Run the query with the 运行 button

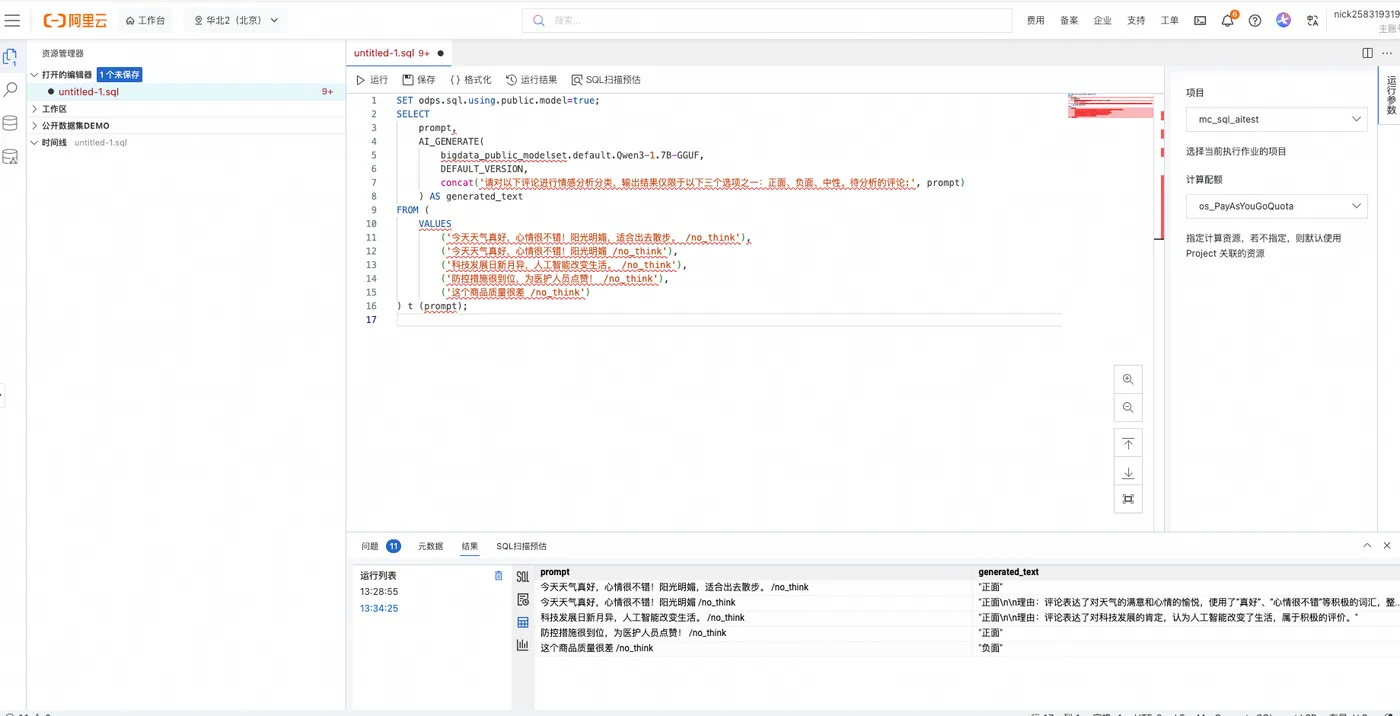pyautogui.click(x=372, y=80)
